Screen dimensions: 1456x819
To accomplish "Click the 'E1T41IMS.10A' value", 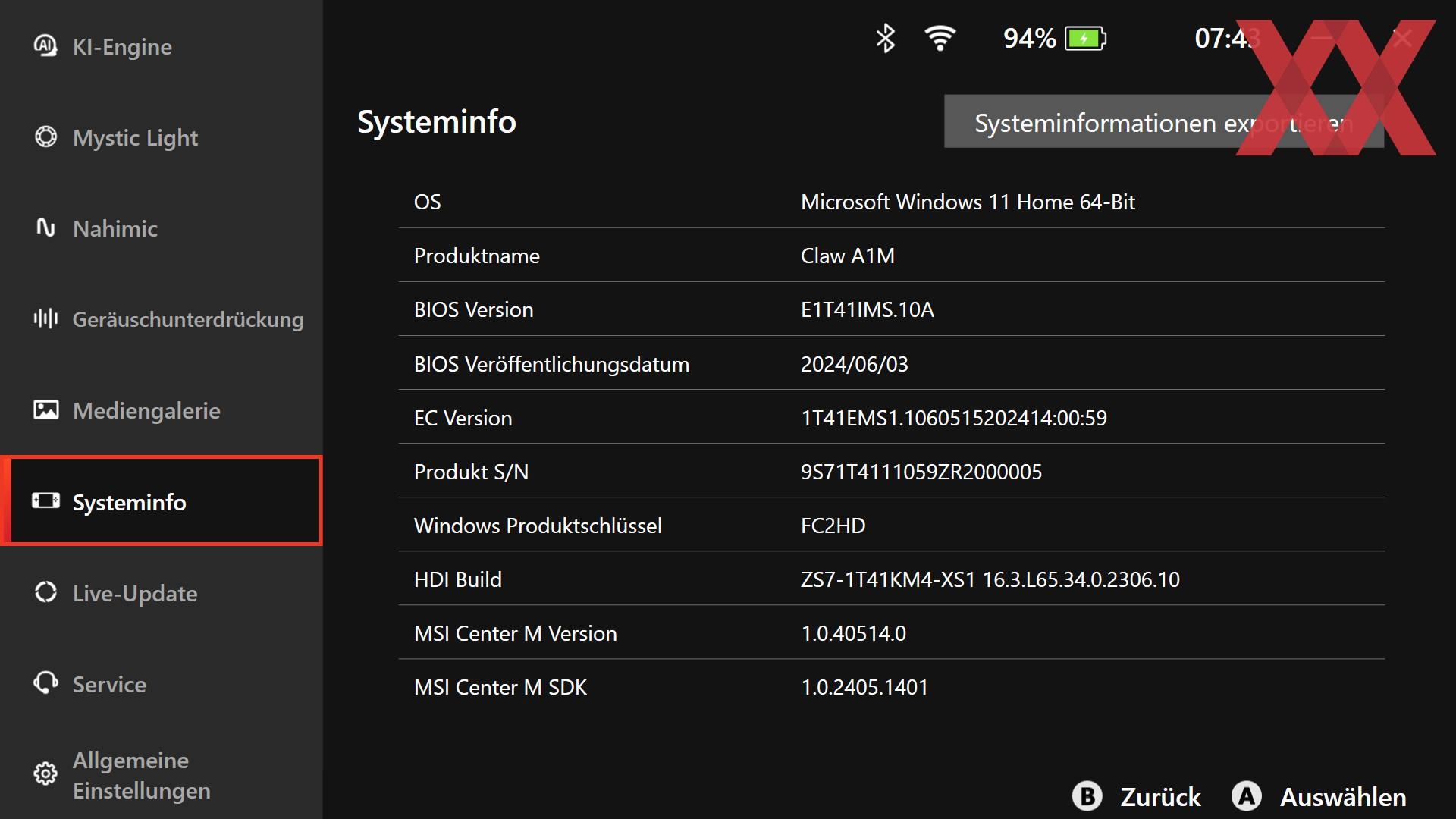I will [868, 309].
